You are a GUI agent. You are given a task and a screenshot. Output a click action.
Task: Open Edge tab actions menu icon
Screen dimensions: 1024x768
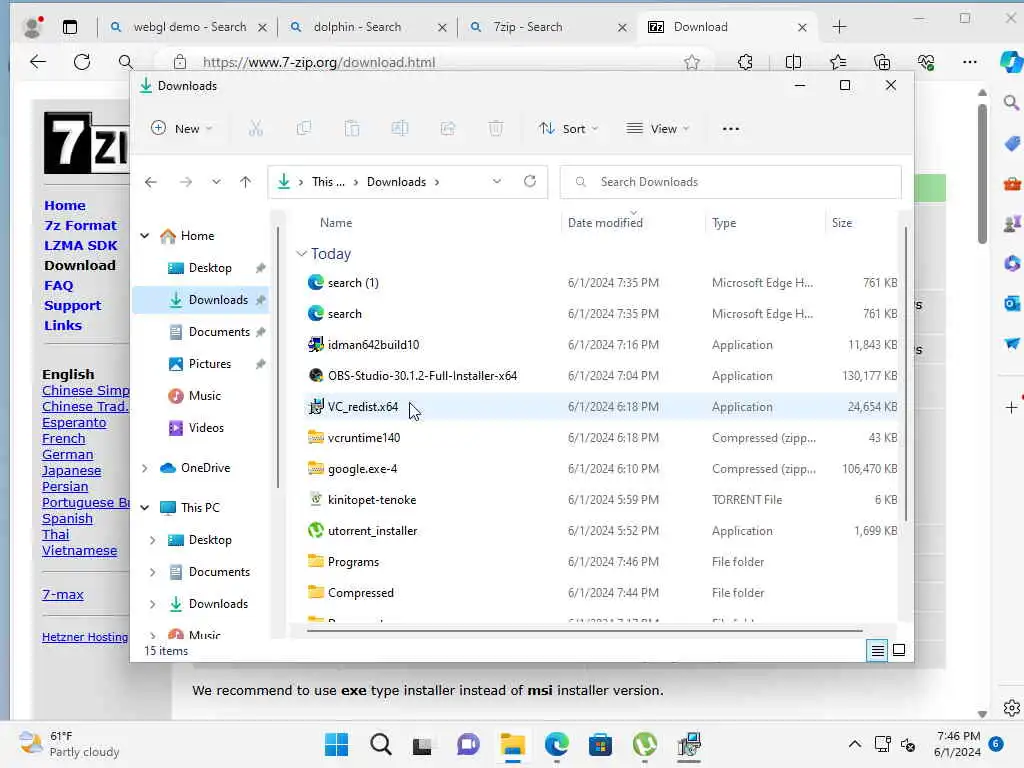point(70,27)
